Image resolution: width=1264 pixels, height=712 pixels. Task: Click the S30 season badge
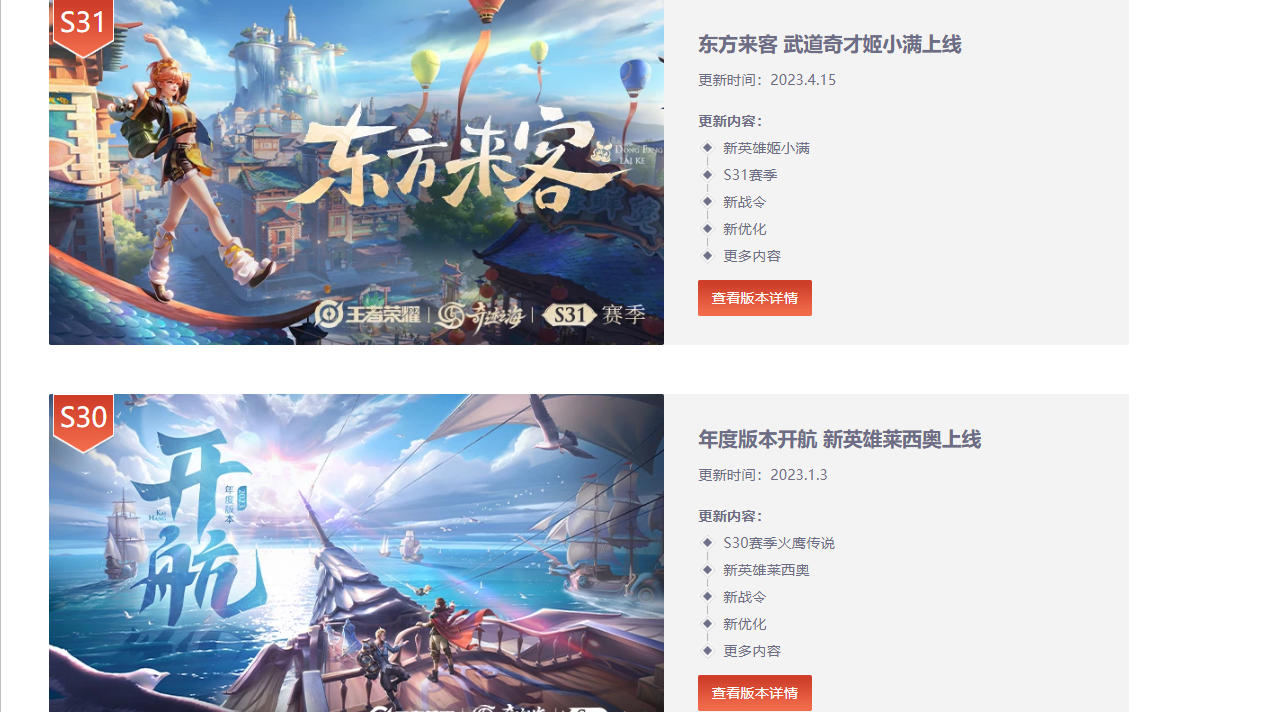point(83,420)
